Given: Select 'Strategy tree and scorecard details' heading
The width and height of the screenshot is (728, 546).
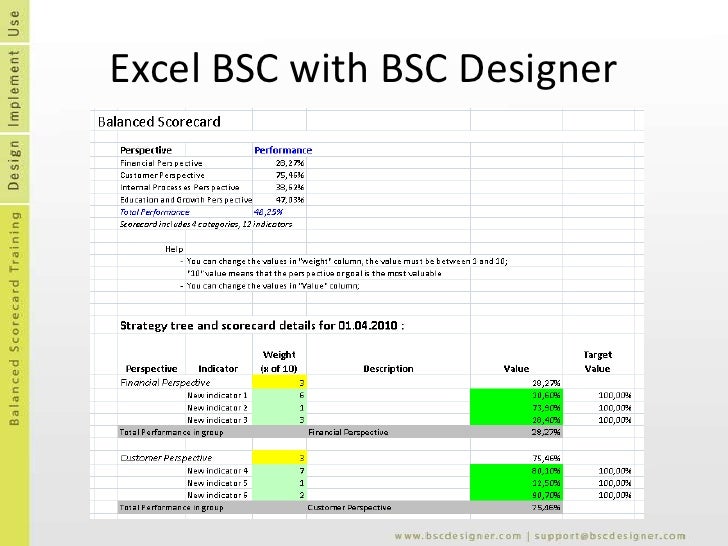Looking at the screenshot, I should [x=262, y=325].
